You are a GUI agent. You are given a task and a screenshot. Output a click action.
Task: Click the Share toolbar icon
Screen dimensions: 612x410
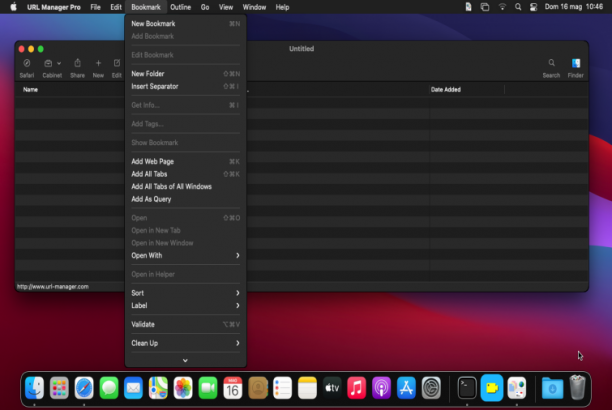point(77,63)
